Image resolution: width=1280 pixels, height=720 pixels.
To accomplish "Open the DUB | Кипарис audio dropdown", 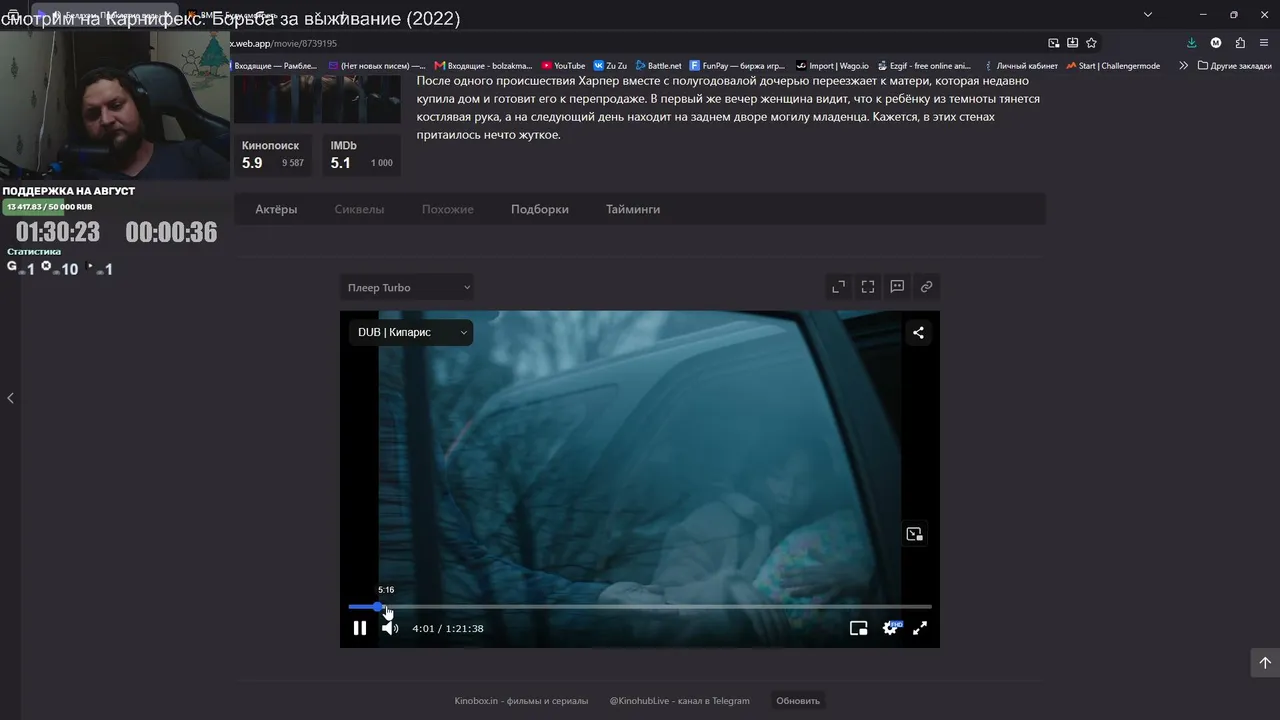I will click(x=411, y=332).
